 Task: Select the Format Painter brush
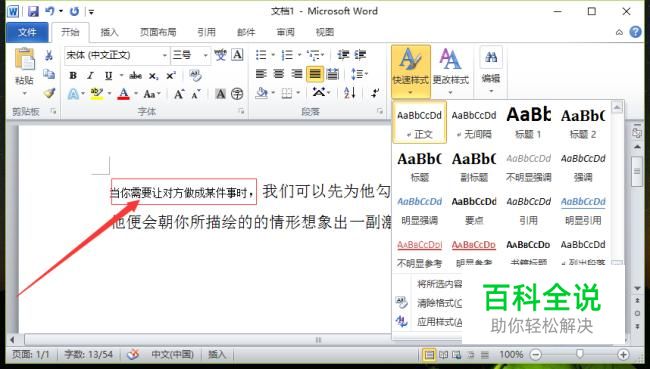pos(49,93)
